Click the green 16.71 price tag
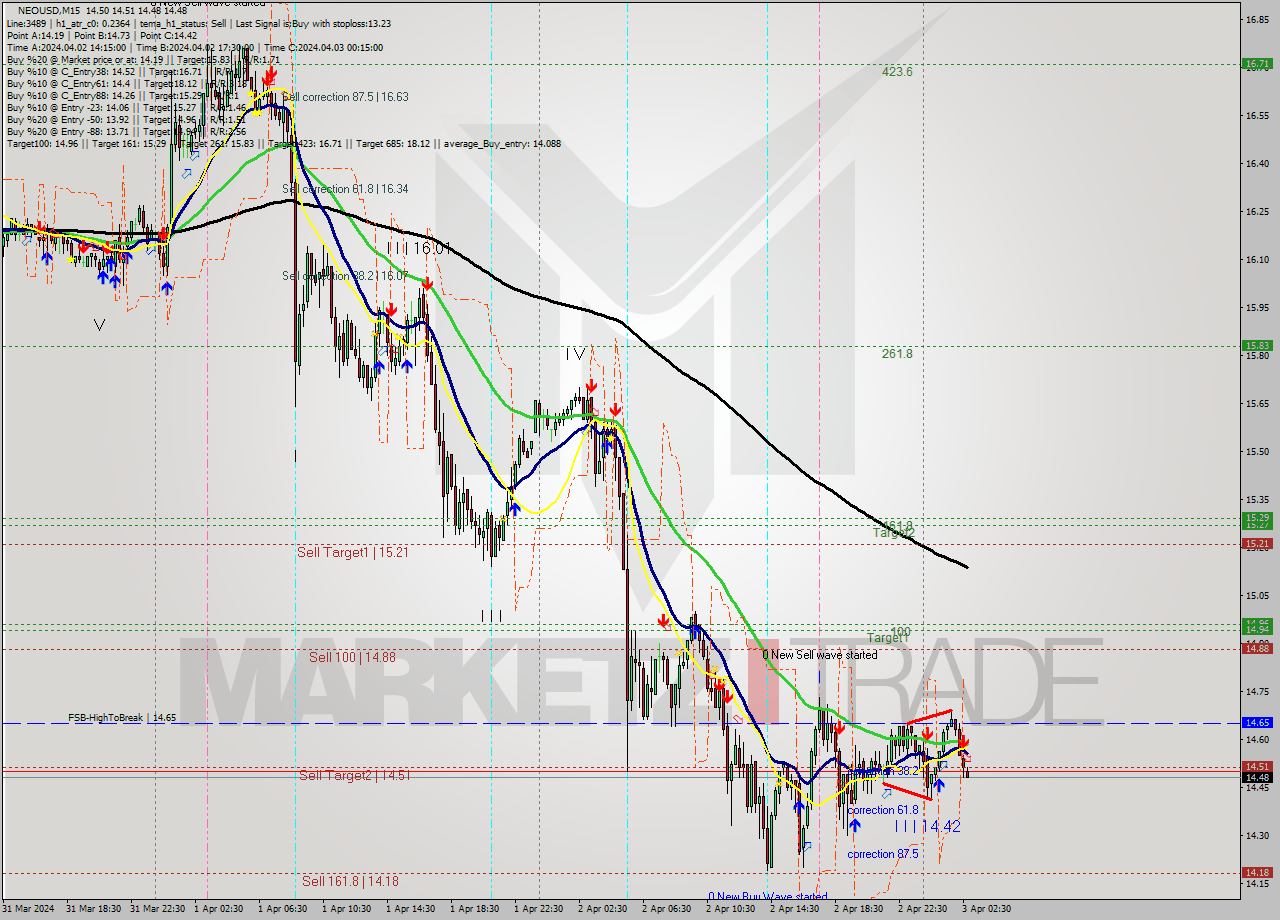Screen dimensions: 1280x920 (x=1257, y=63)
